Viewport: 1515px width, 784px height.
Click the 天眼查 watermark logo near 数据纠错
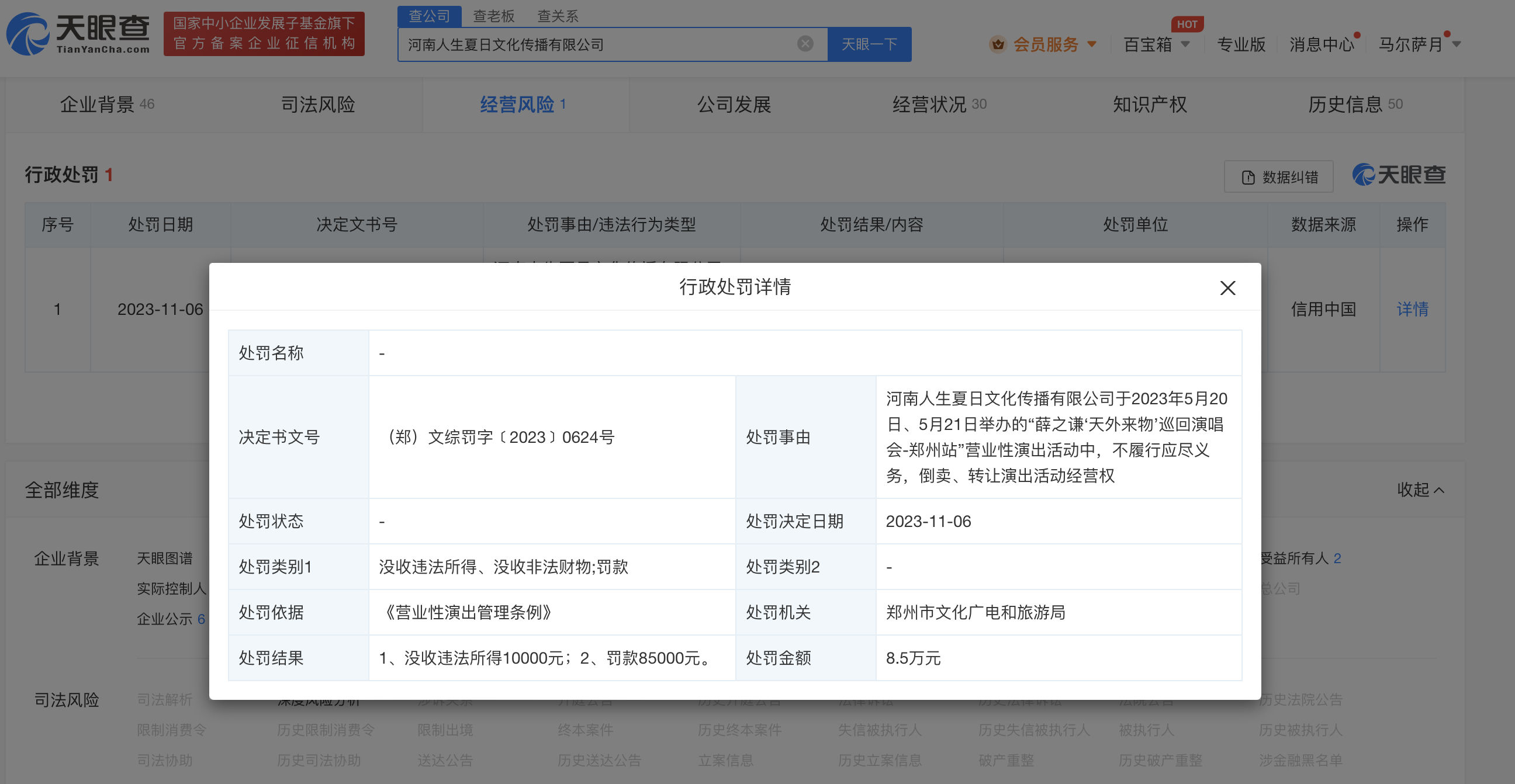pyautogui.click(x=1398, y=175)
